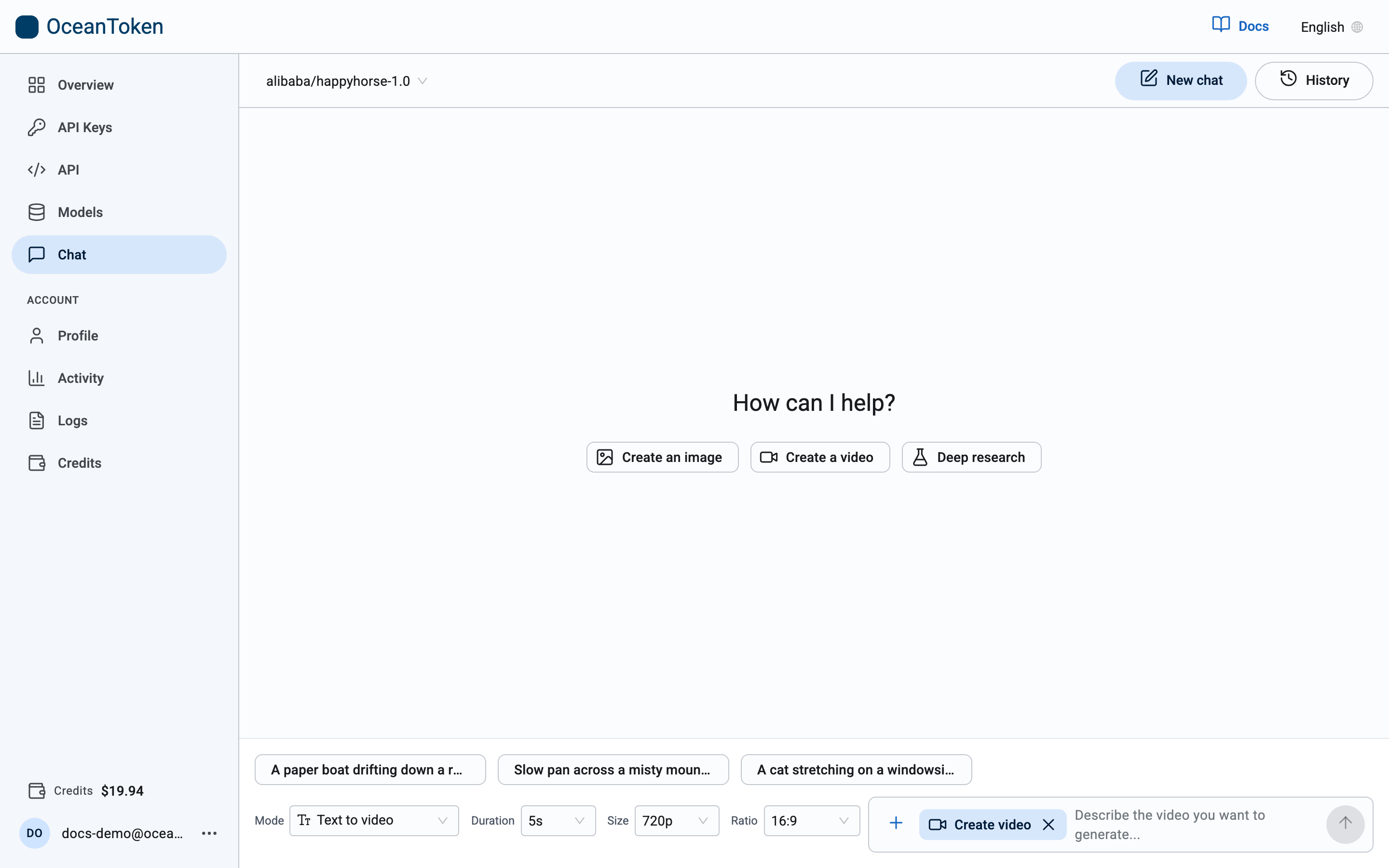The image size is (1389, 868).
Task: Click the Activity sidebar label
Action: pos(81,379)
